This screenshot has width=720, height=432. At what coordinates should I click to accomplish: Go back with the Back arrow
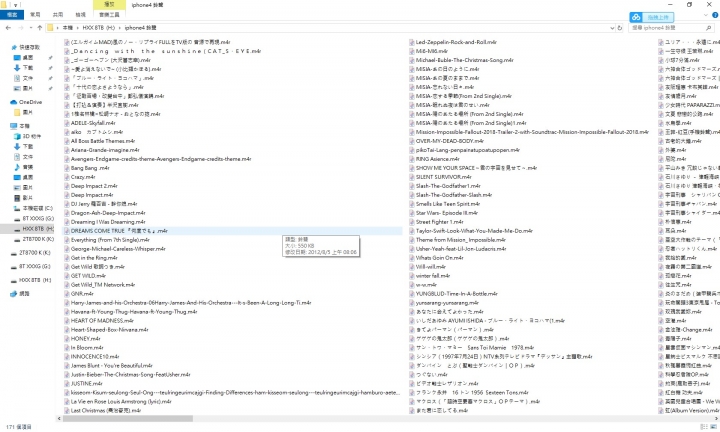(x=8, y=28)
